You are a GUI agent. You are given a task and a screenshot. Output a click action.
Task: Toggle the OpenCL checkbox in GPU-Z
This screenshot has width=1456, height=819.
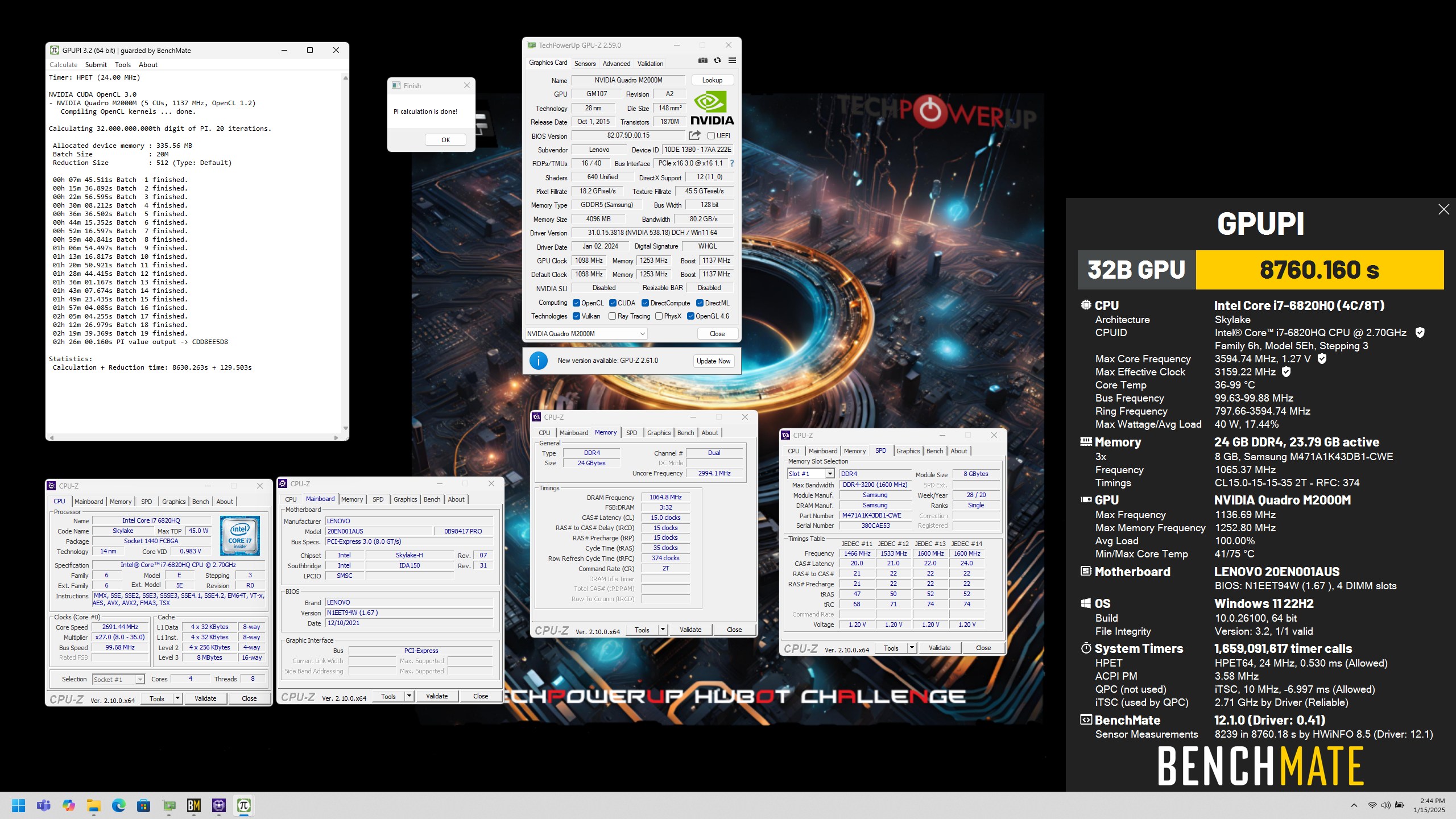coord(576,303)
